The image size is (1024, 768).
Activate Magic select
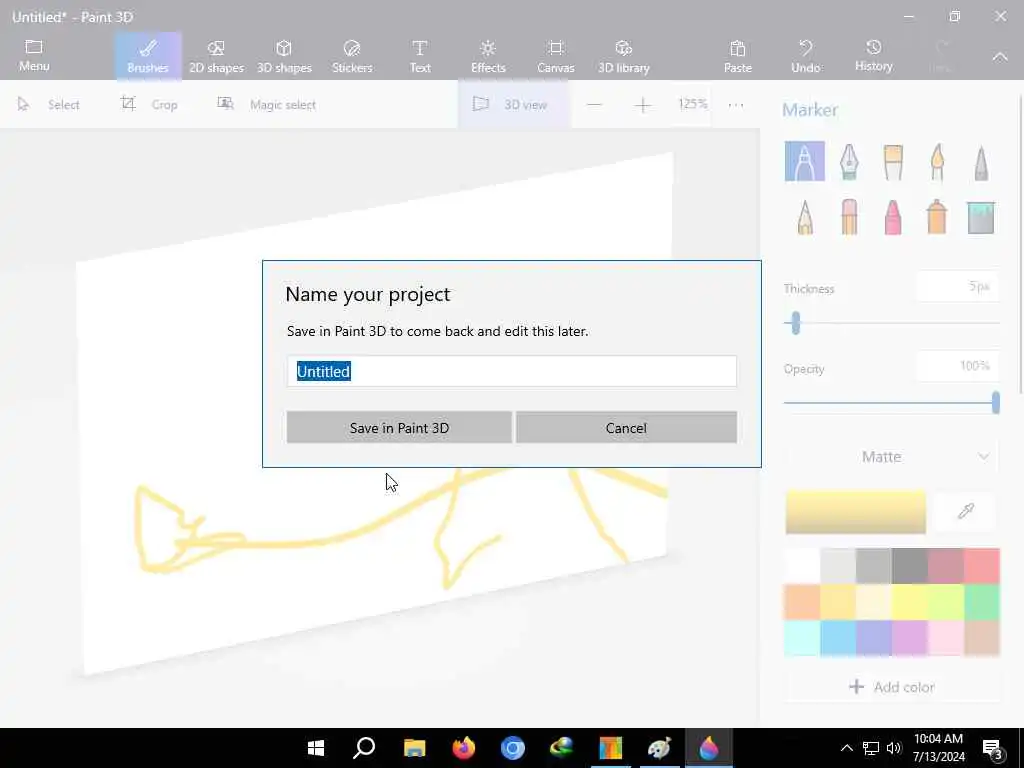click(266, 104)
